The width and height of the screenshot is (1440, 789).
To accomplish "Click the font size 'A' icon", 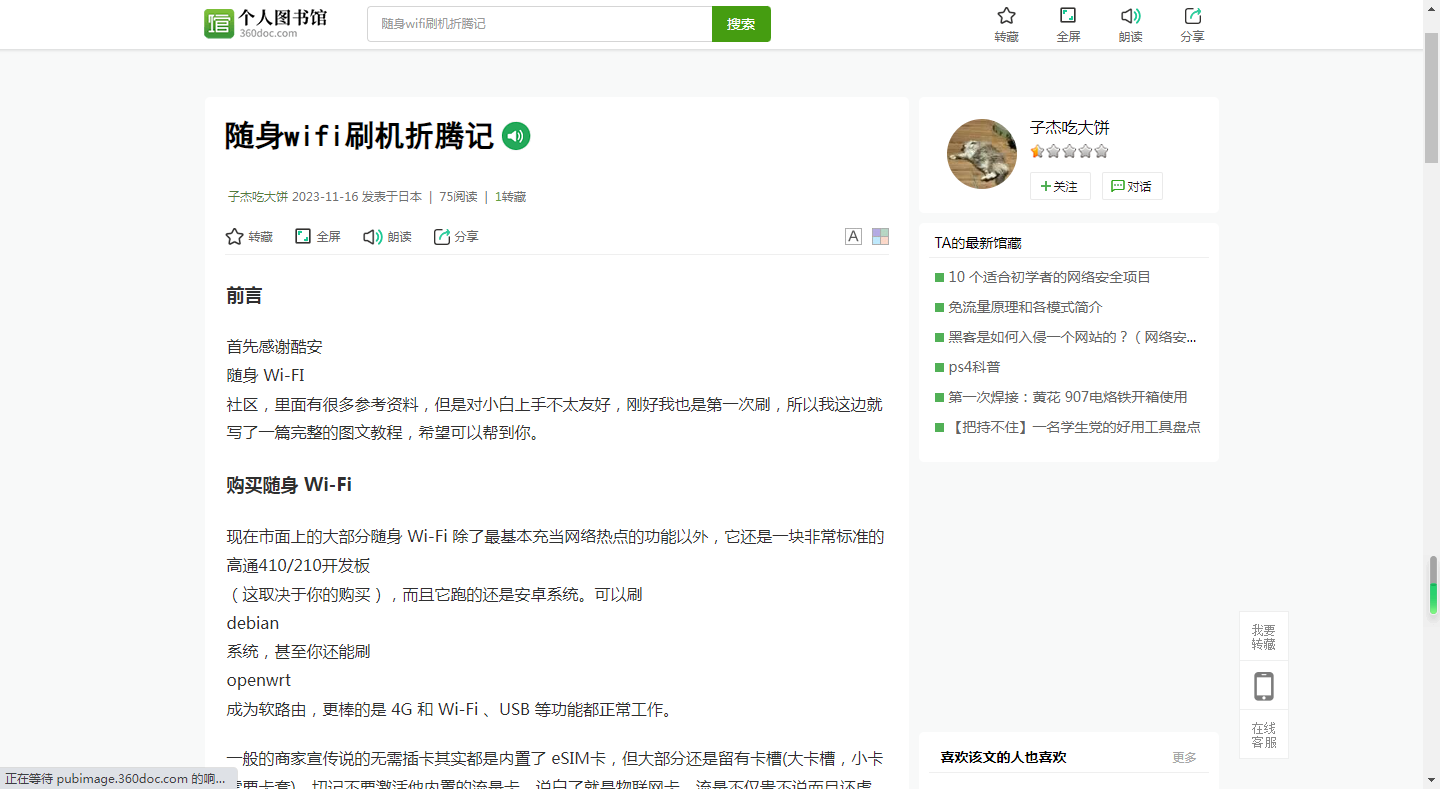I will coord(853,237).
